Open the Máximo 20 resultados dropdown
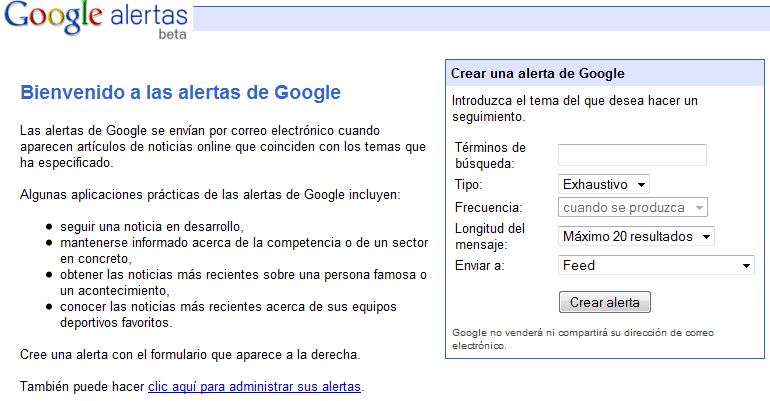770x401 pixels. point(636,237)
